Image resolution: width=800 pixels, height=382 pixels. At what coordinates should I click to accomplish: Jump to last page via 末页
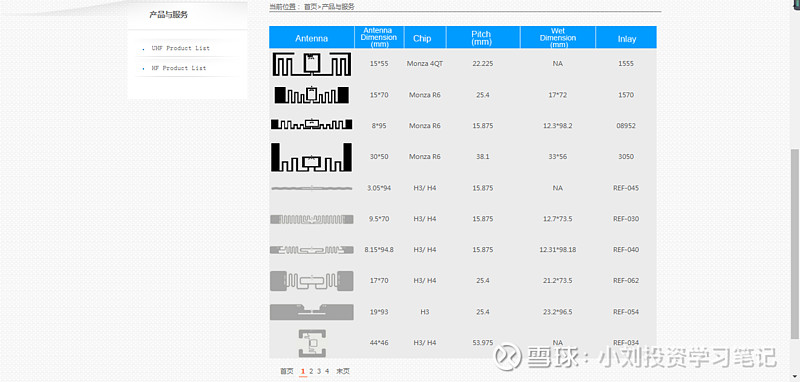click(343, 371)
